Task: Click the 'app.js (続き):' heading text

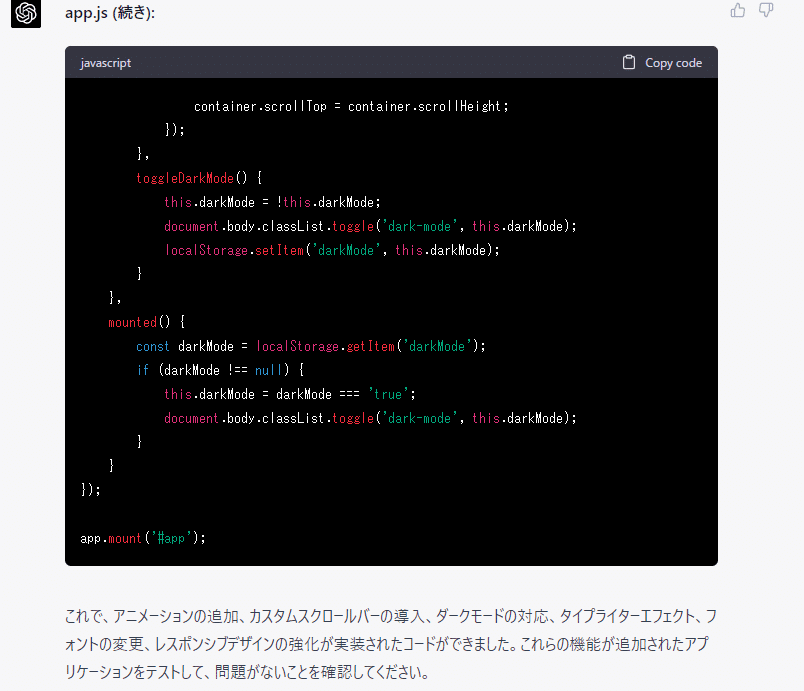Action: click(x=110, y=13)
